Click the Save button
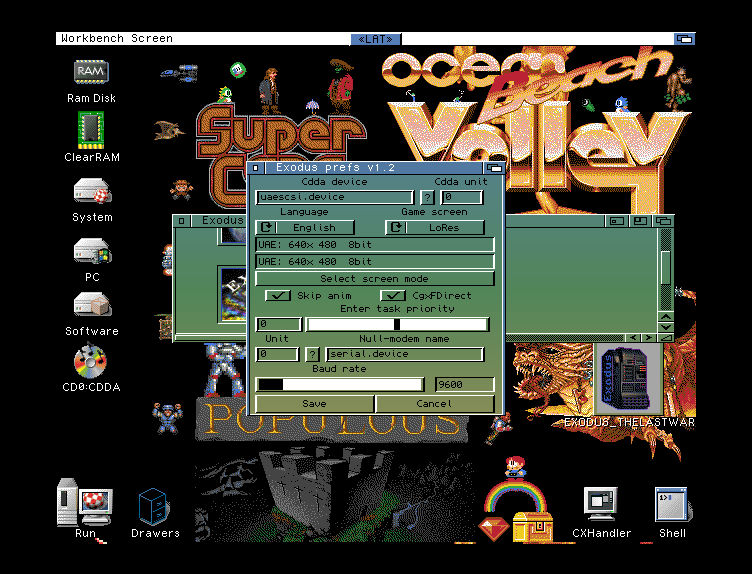This screenshot has height=574, width=752. tap(314, 404)
